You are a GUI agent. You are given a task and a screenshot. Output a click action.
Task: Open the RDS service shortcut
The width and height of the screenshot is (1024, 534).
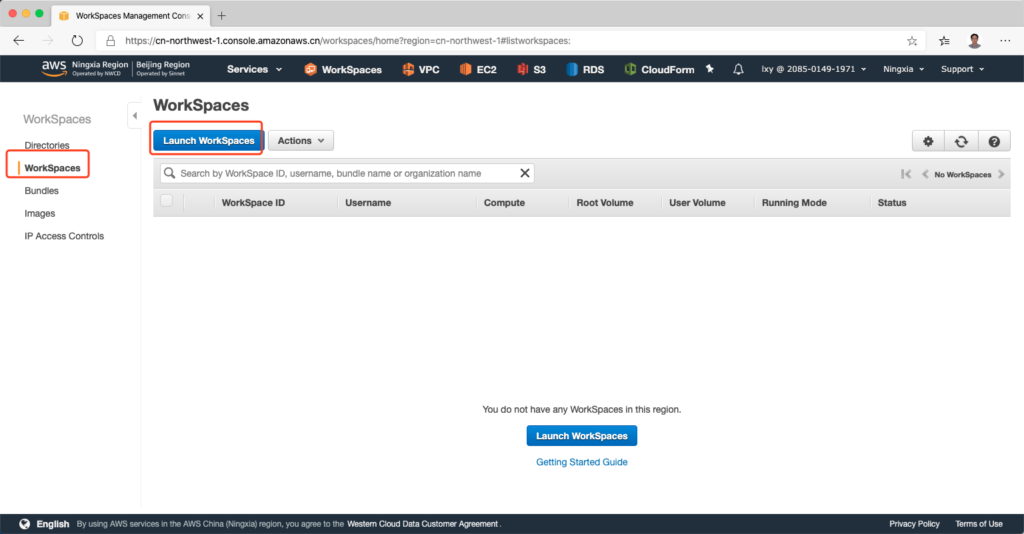point(586,69)
